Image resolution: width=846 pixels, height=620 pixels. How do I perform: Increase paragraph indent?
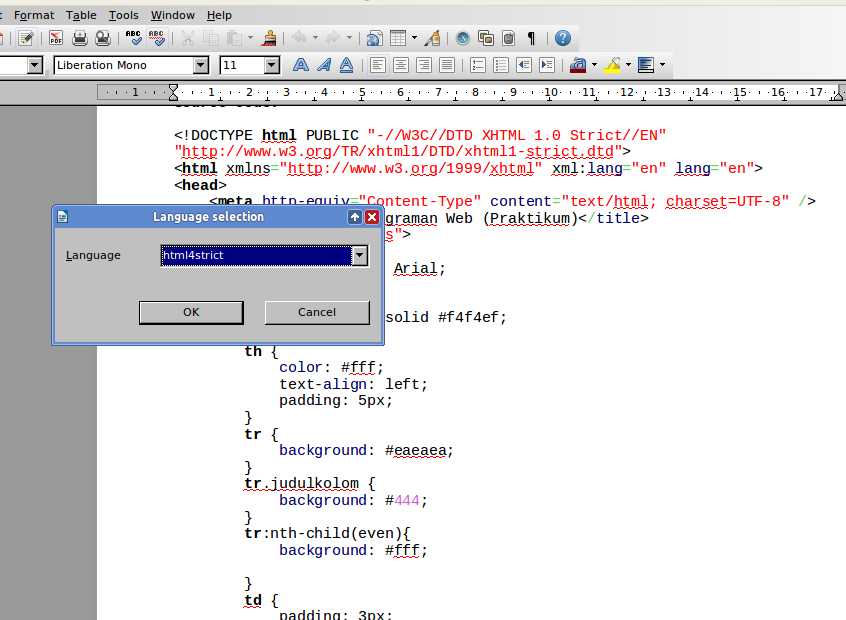coord(547,65)
